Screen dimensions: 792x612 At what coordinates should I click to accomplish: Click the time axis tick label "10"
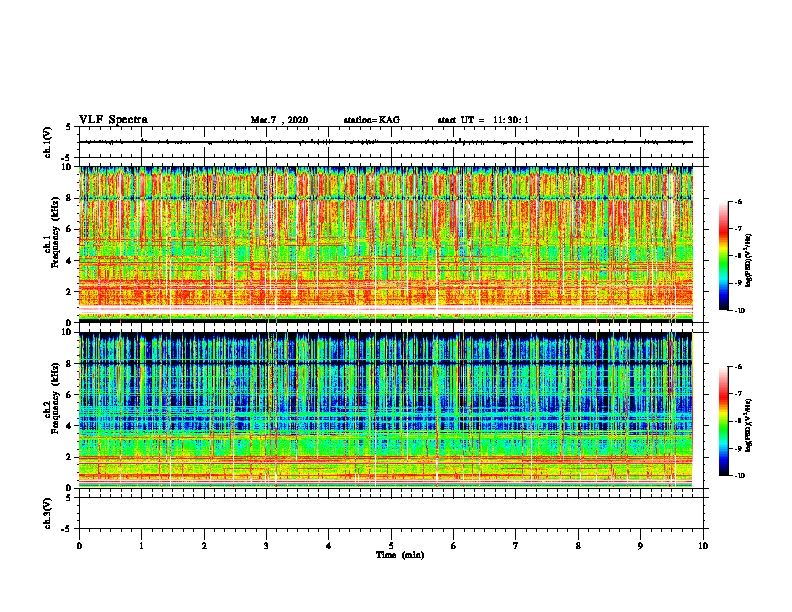tap(703, 546)
